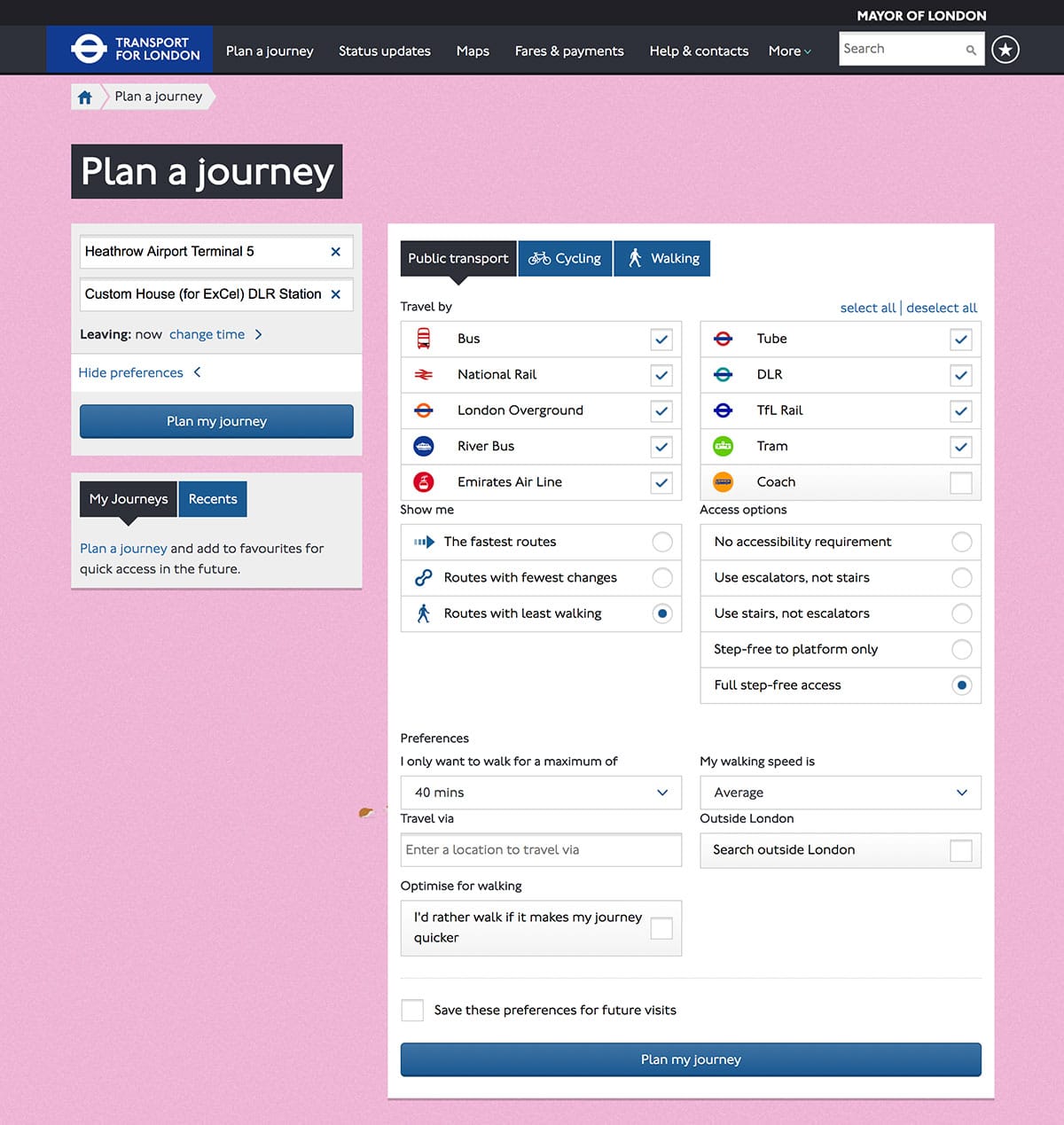Open the Recents tab
Viewport: 1064px width, 1125px height.
pos(213,499)
